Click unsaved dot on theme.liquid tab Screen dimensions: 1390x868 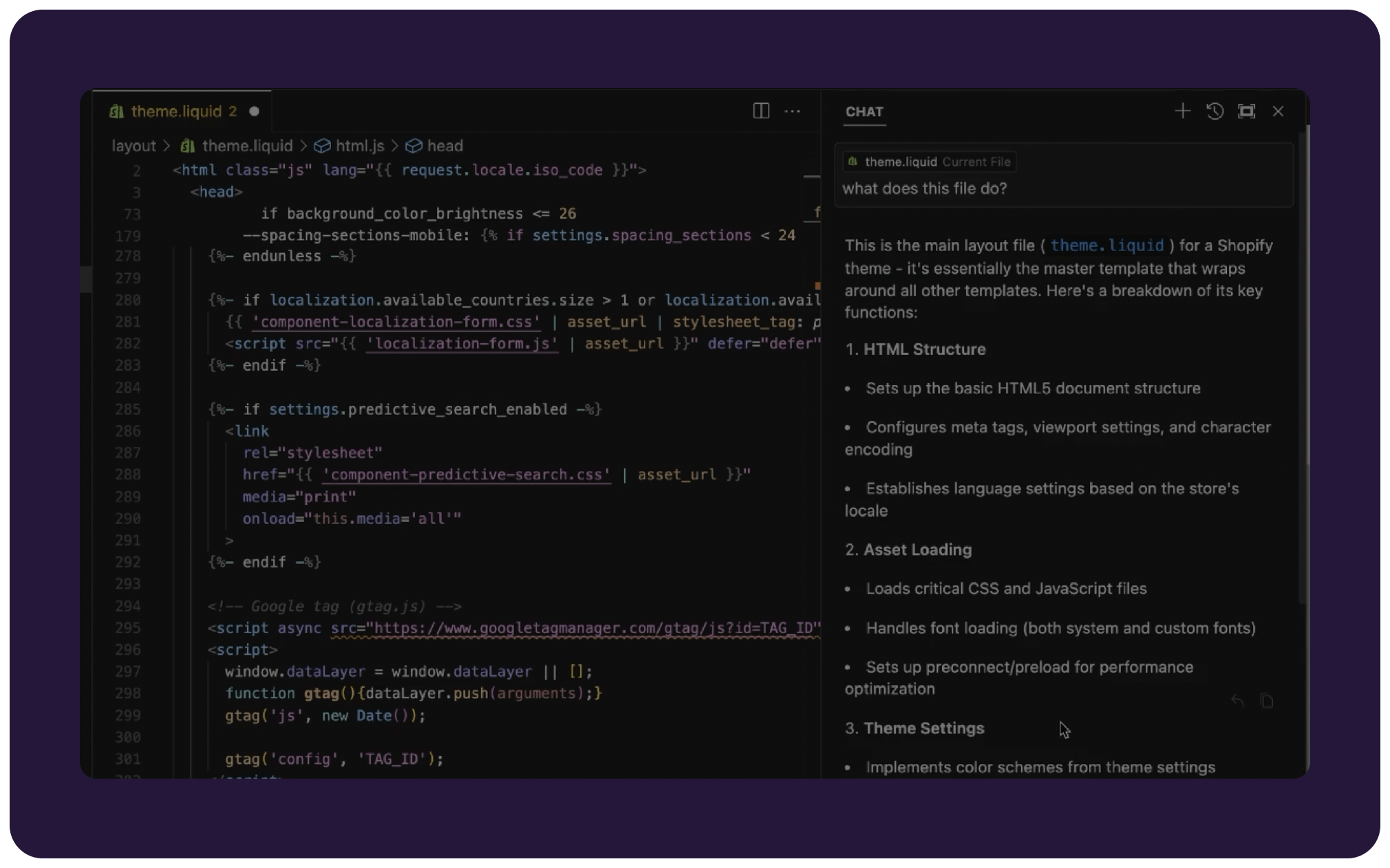(x=254, y=111)
